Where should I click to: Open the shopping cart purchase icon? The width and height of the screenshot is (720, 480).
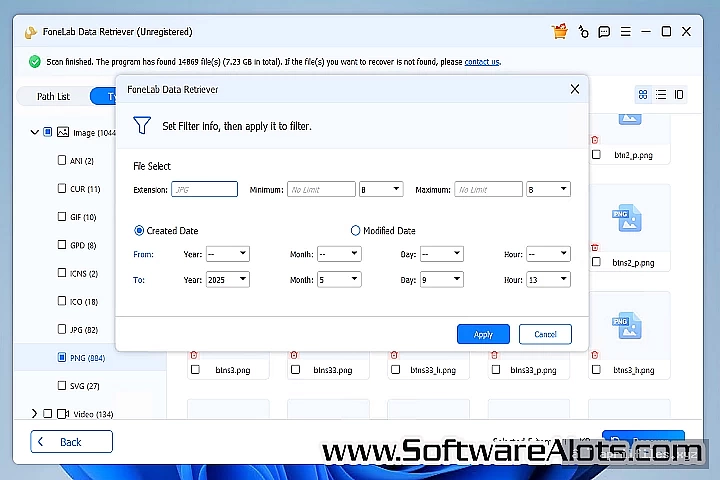[x=560, y=31]
